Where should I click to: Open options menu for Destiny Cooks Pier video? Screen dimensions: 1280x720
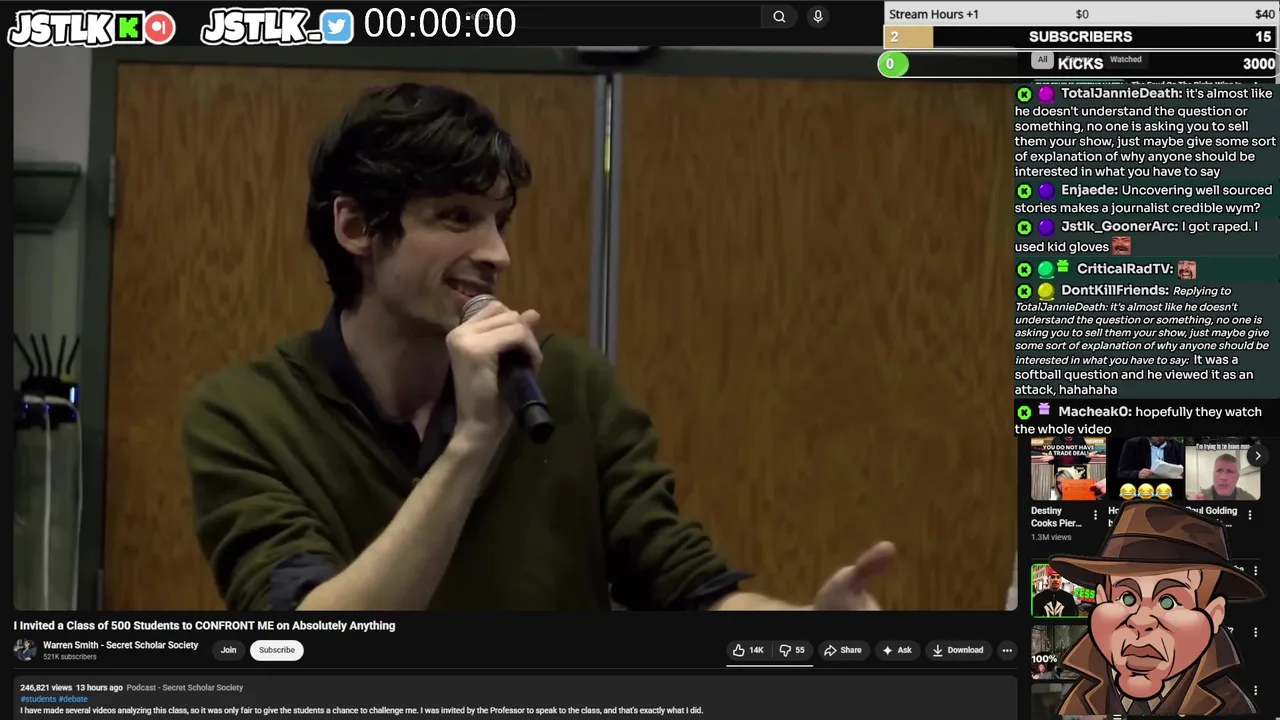coord(1095,516)
